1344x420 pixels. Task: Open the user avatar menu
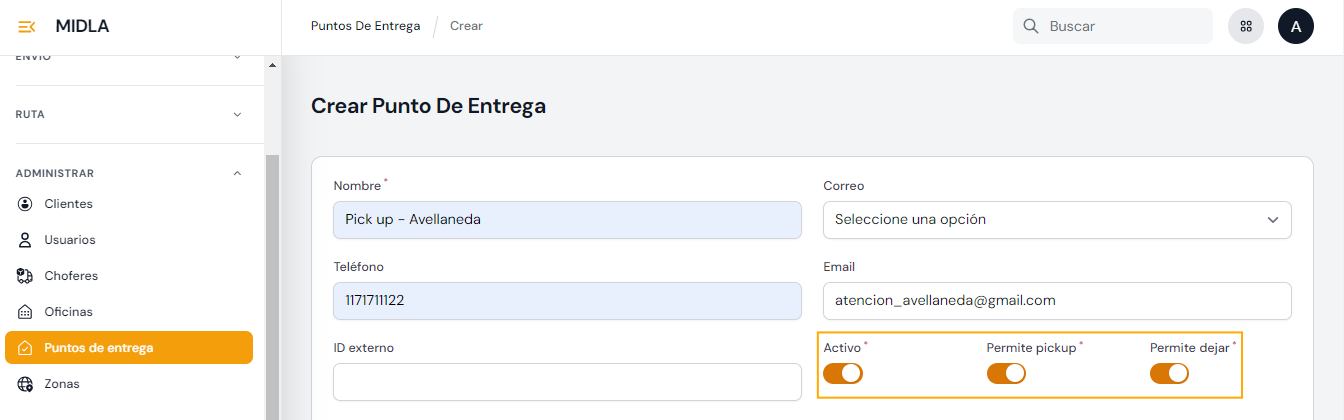1296,27
